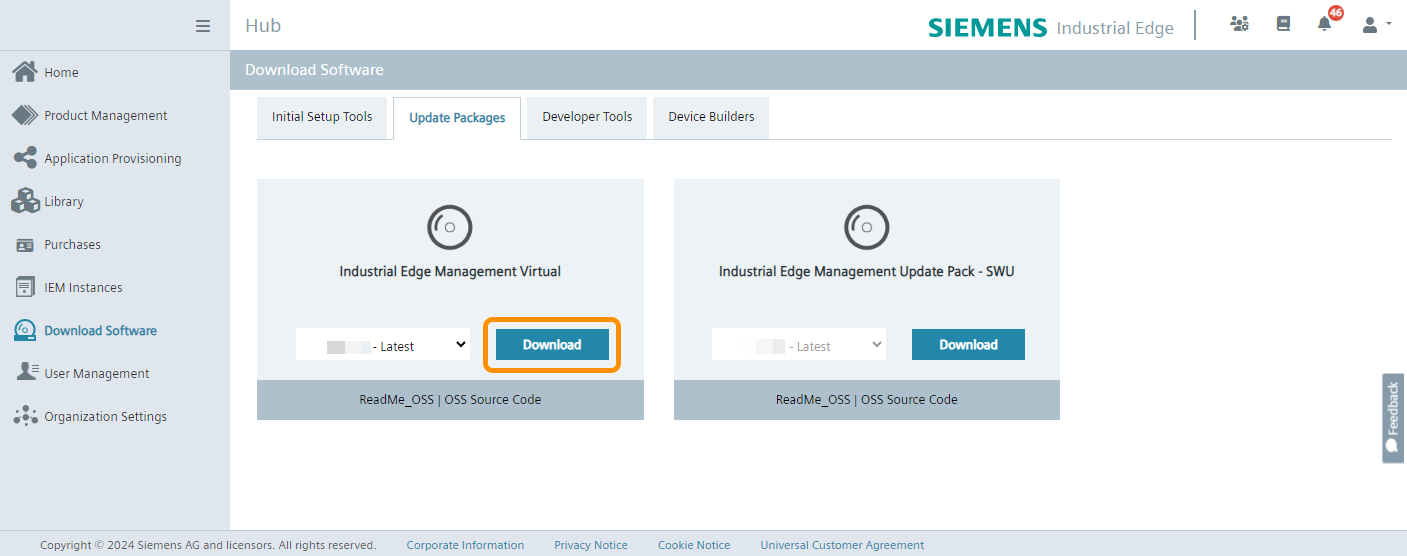Open the documentation book icon in header
Image resolution: width=1407 pixels, height=556 pixels.
(x=1283, y=24)
